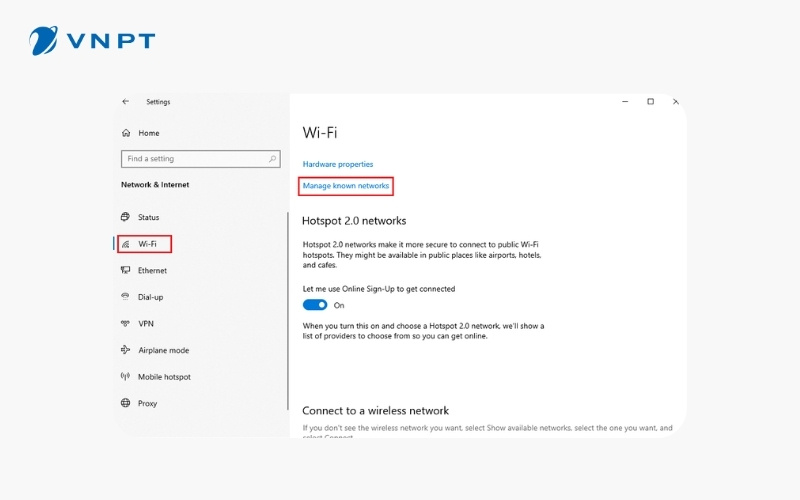
Task: Open the Ethernet settings page
Action: click(x=152, y=271)
